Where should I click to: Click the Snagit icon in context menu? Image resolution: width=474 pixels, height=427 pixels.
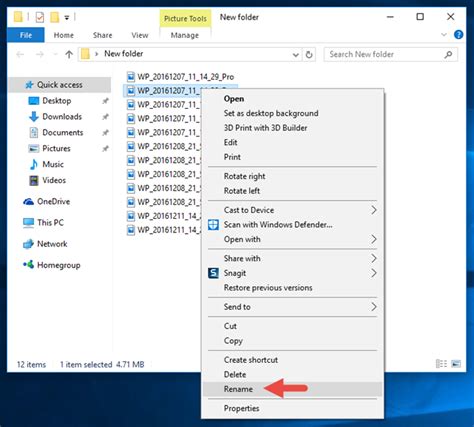pyautogui.click(x=213, y=273)
